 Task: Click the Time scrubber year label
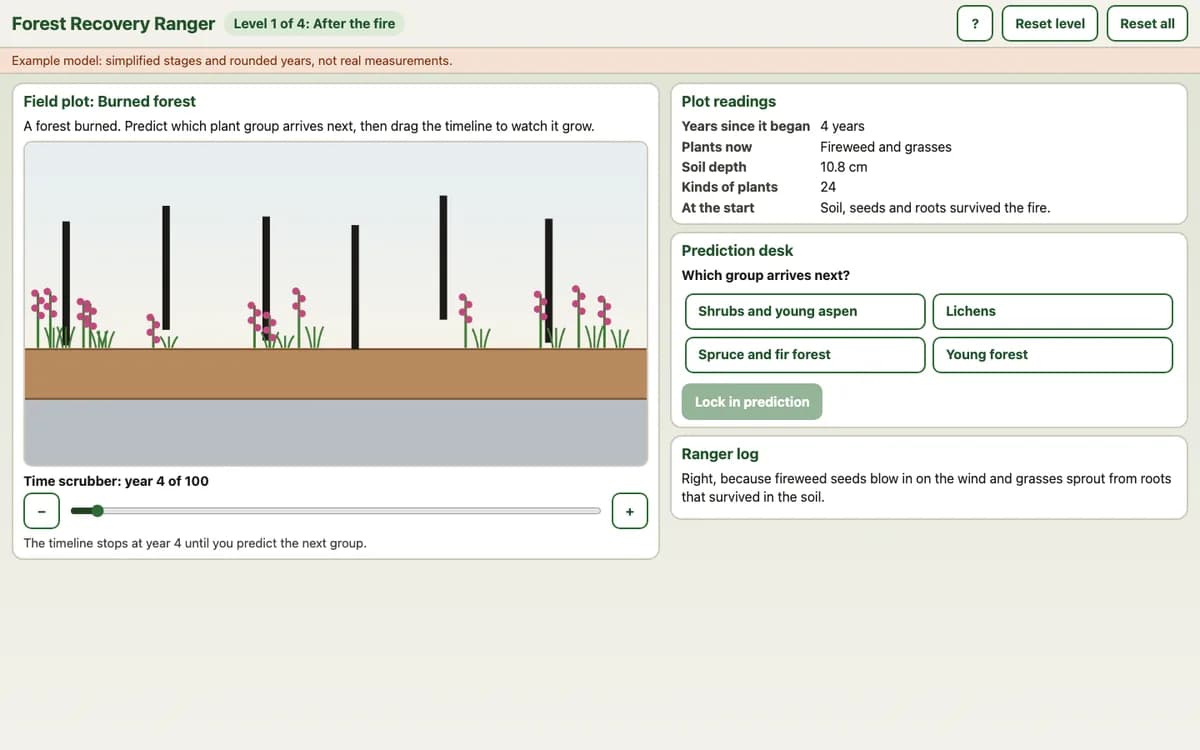coord(116,481)
